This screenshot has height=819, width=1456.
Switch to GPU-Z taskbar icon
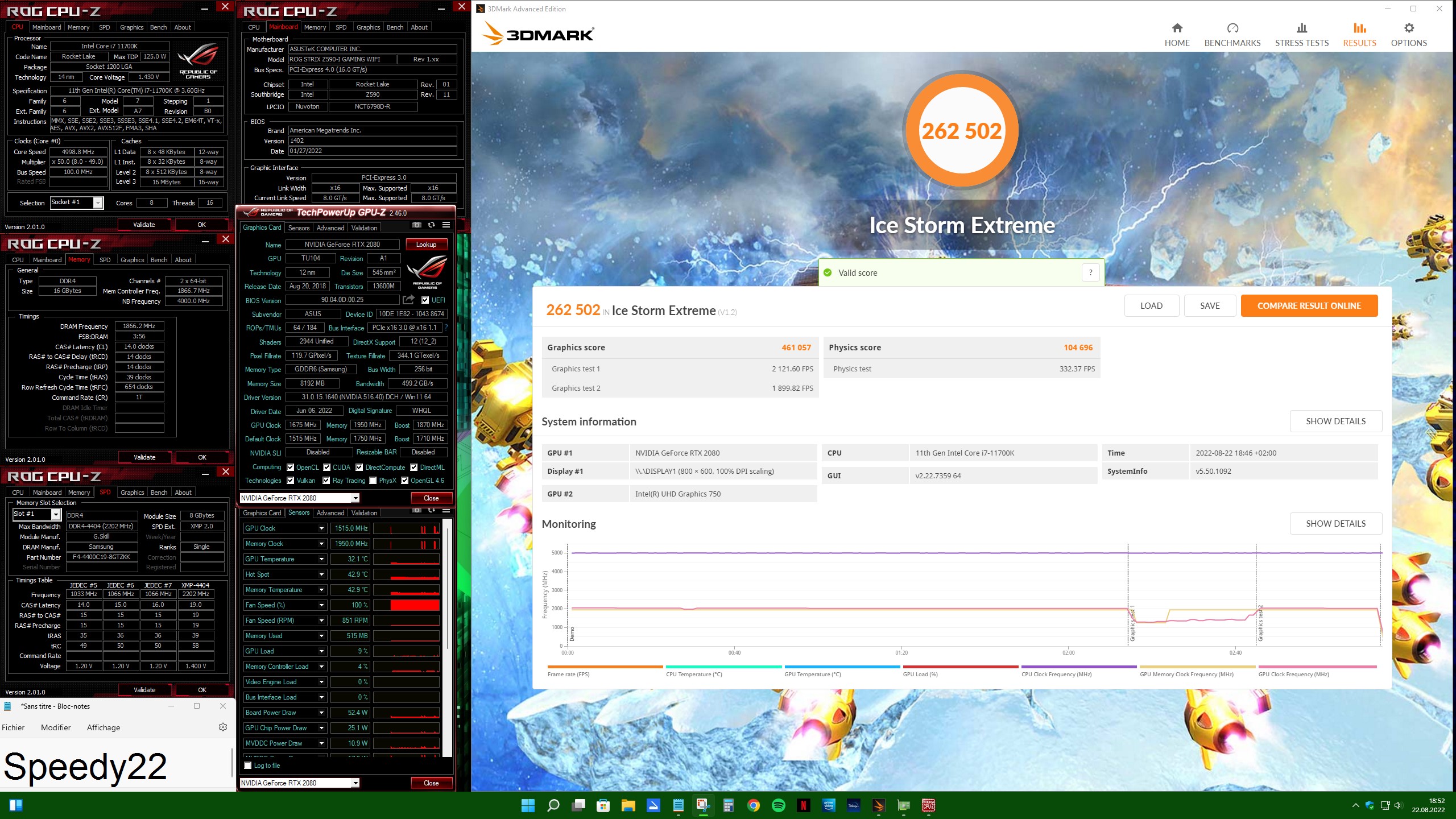point(904,805)
